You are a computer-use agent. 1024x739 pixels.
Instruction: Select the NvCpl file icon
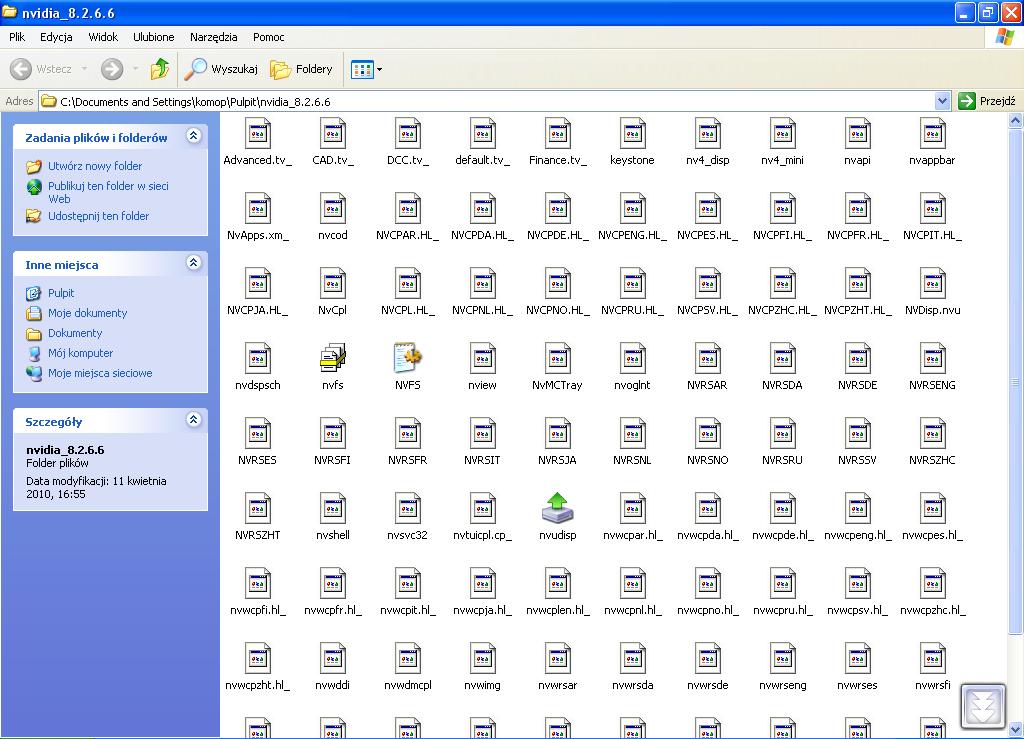(x=332, y=284)
